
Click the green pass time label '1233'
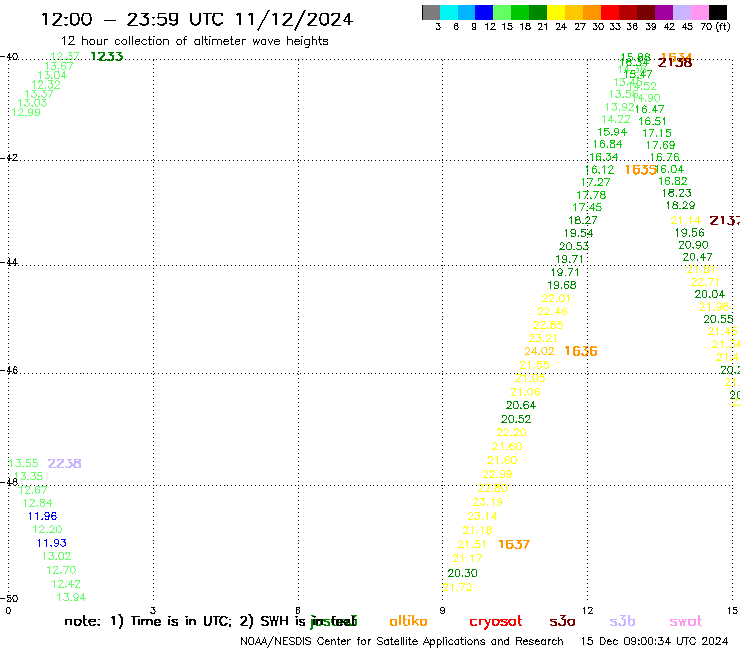click(107, 57)
